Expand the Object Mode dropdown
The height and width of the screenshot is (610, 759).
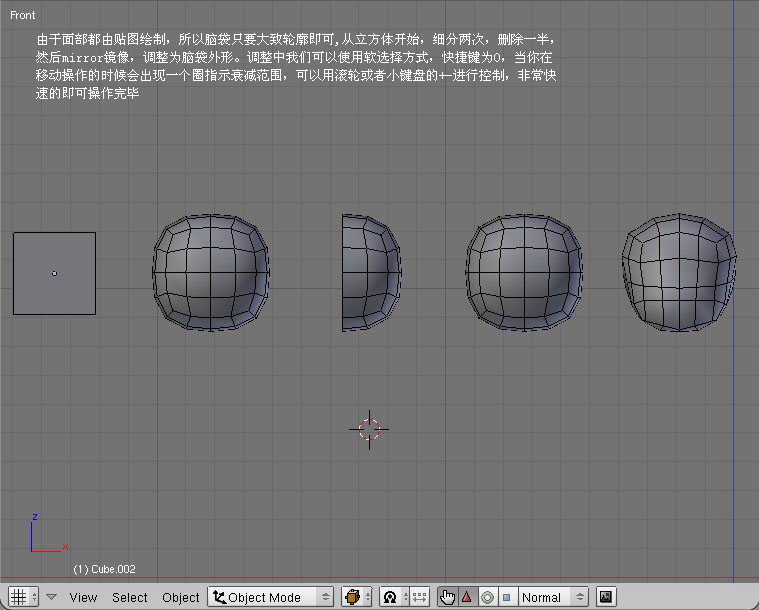point(270,597)
